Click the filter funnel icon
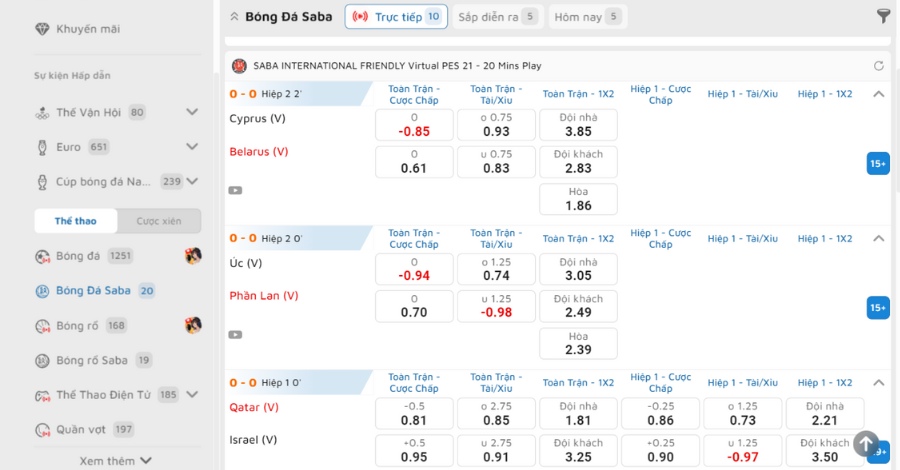The width and height of the screenshot is (900, 470). [883, 16]
